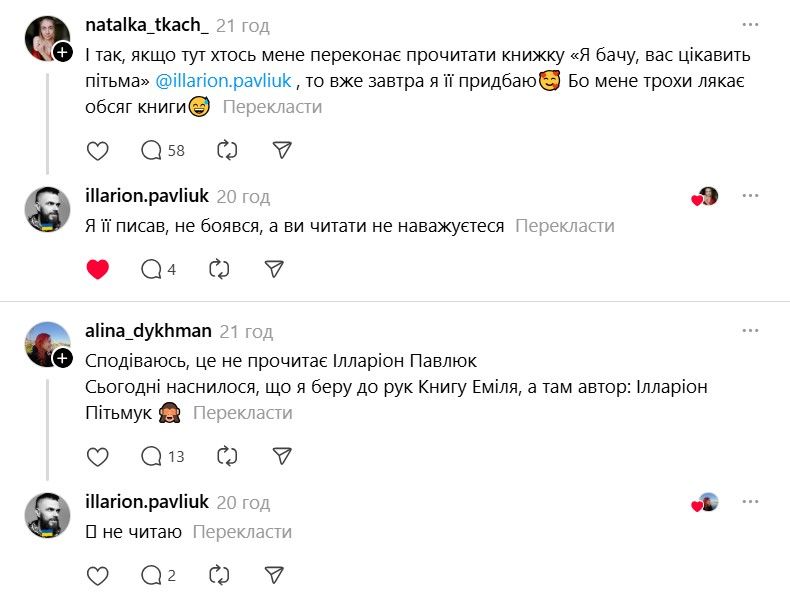Repost alina_dykhman's thread
Screen dimensions: 790x603
[x=227, y=456]
